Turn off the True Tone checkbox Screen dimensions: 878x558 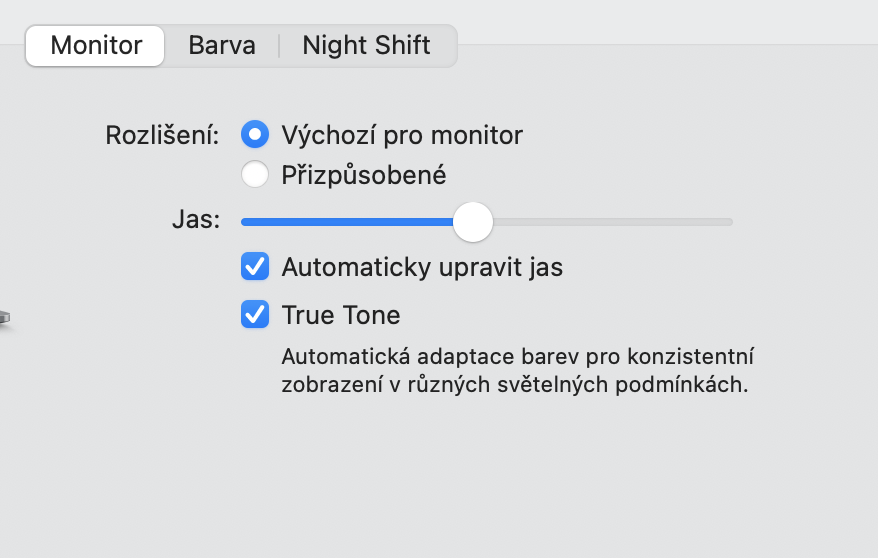tap(255, 315)
